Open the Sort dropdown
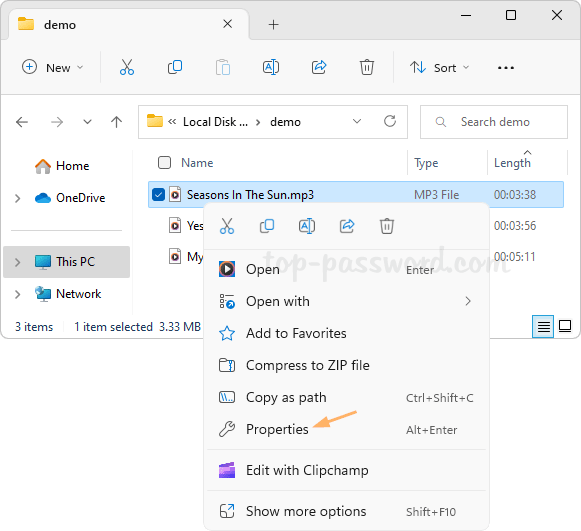 coord(439,68)
